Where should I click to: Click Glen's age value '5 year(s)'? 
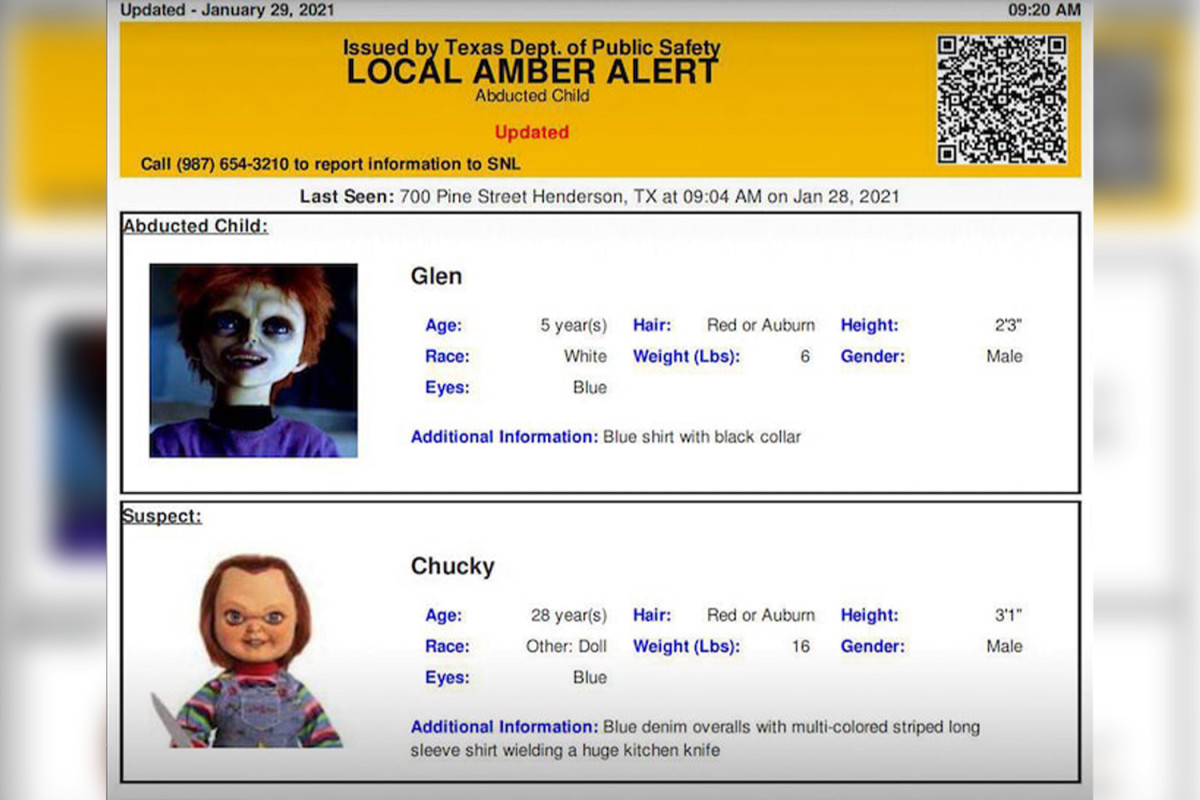pos(573,326)
